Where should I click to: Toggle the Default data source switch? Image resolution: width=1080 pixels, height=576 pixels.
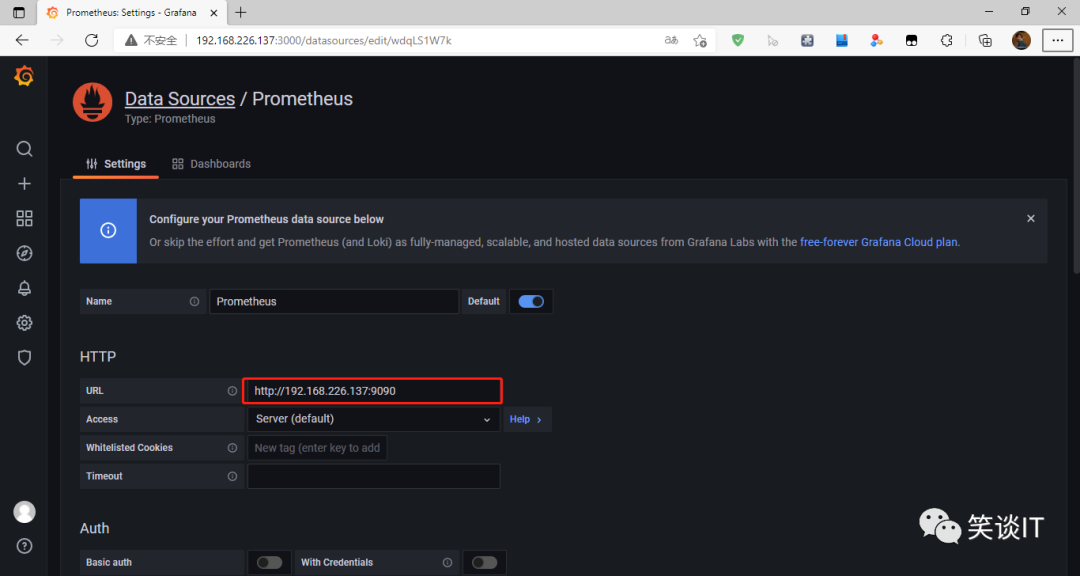pyautogui.click(x=531, y=301)
